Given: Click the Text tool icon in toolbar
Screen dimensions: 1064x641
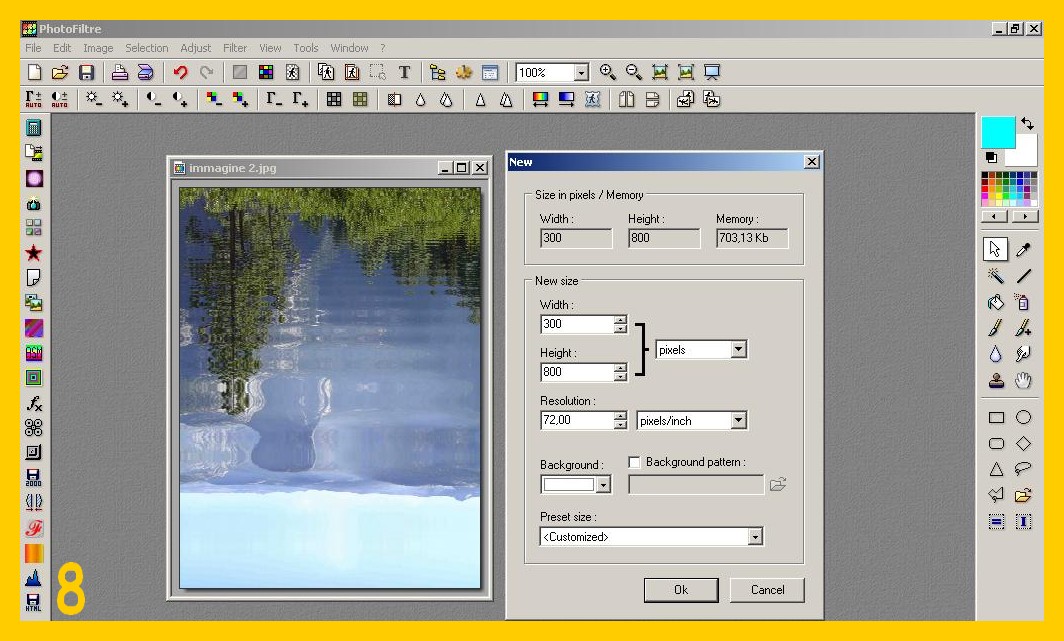Looking at the screenshot, I should pos(405,72).
